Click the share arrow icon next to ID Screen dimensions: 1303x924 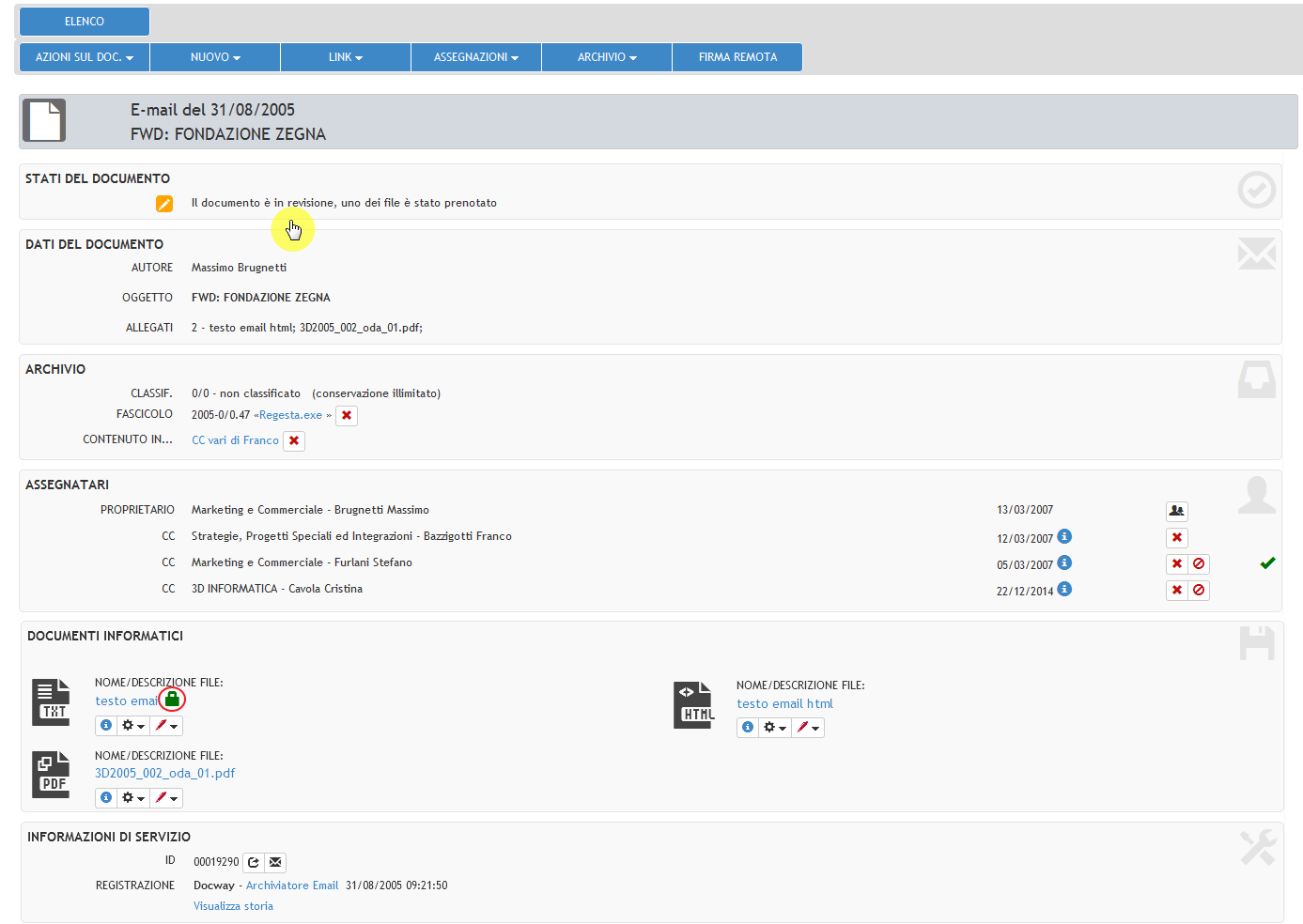[x=254, y=862]
